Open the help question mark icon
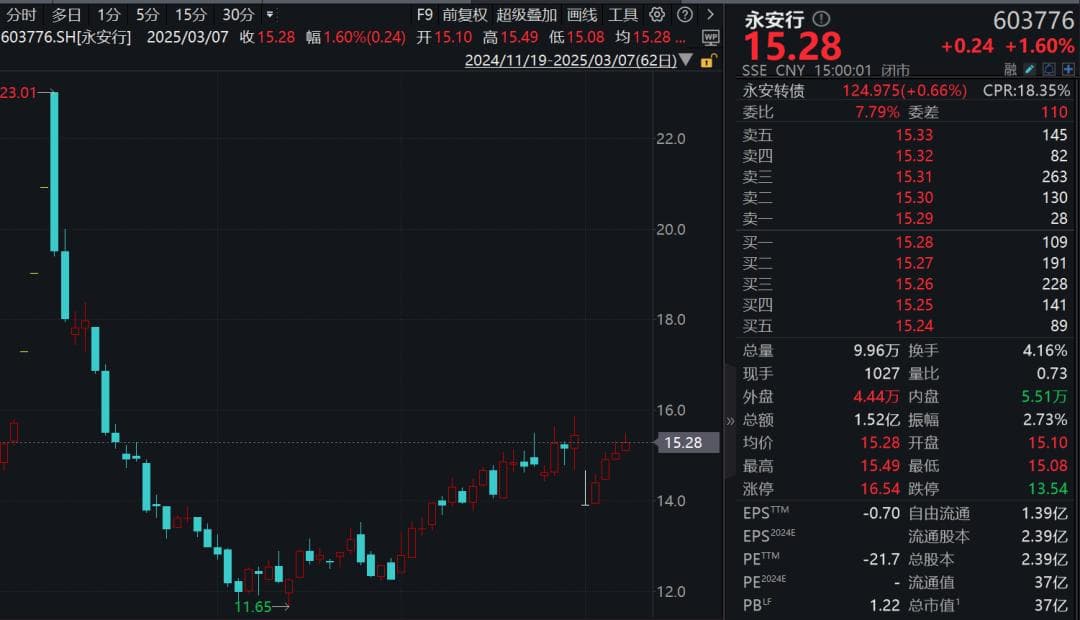Screen dimensions: 1080x620 685,14
